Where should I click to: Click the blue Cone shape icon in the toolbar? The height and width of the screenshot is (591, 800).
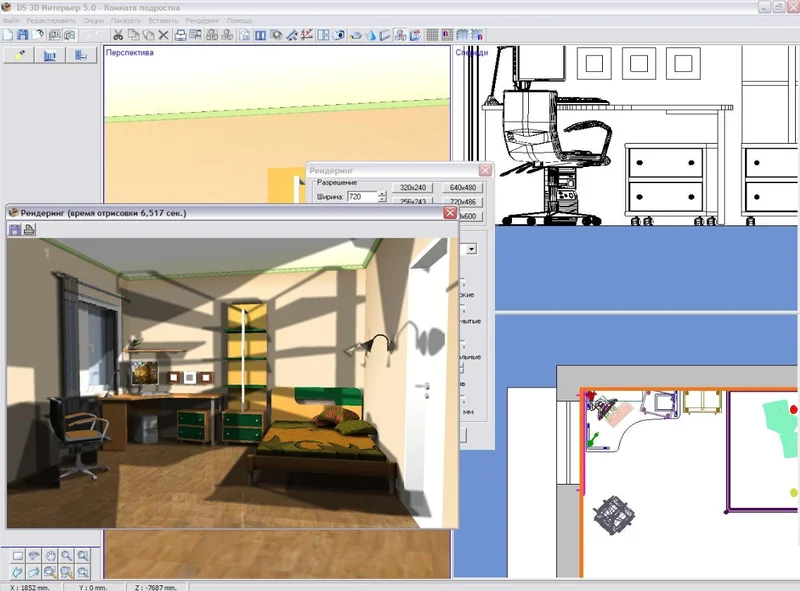point(371,35)
